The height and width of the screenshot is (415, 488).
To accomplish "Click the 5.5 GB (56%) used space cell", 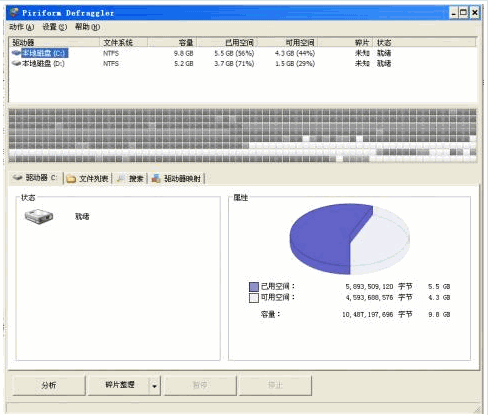I will (234, 53).
